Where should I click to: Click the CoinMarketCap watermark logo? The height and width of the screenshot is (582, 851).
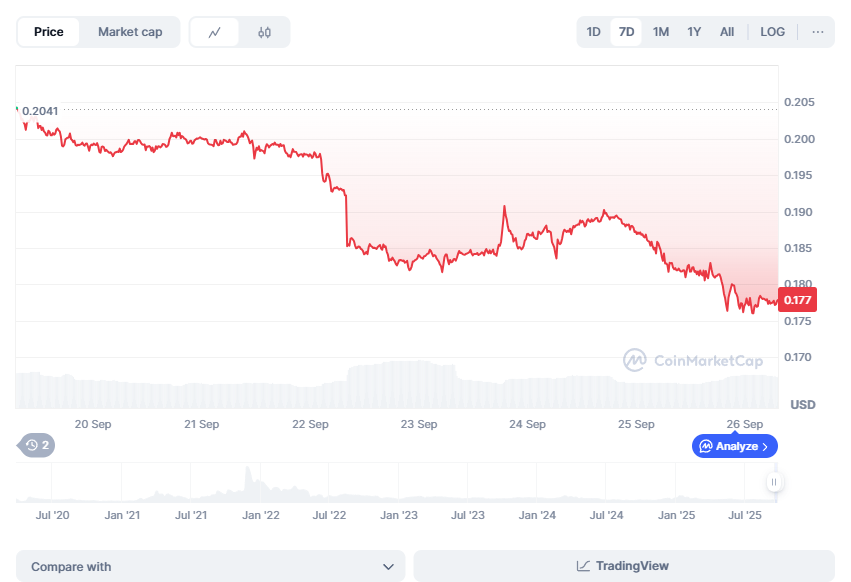pyautogui.click(x=634, y=360)
